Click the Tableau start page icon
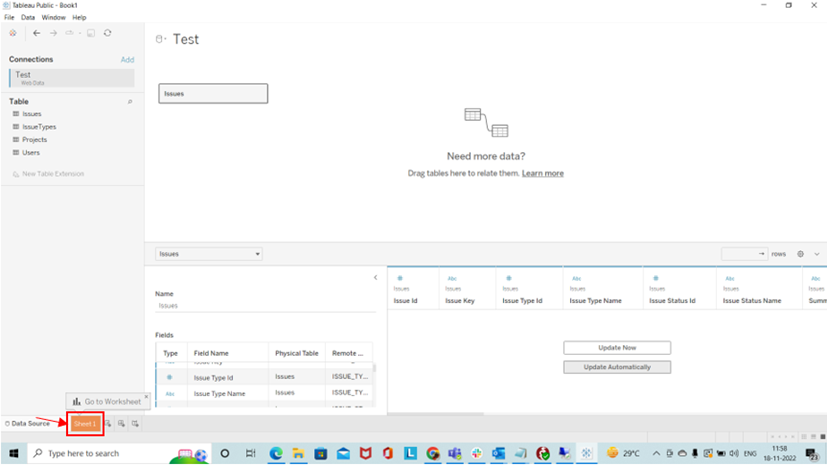 13,33
